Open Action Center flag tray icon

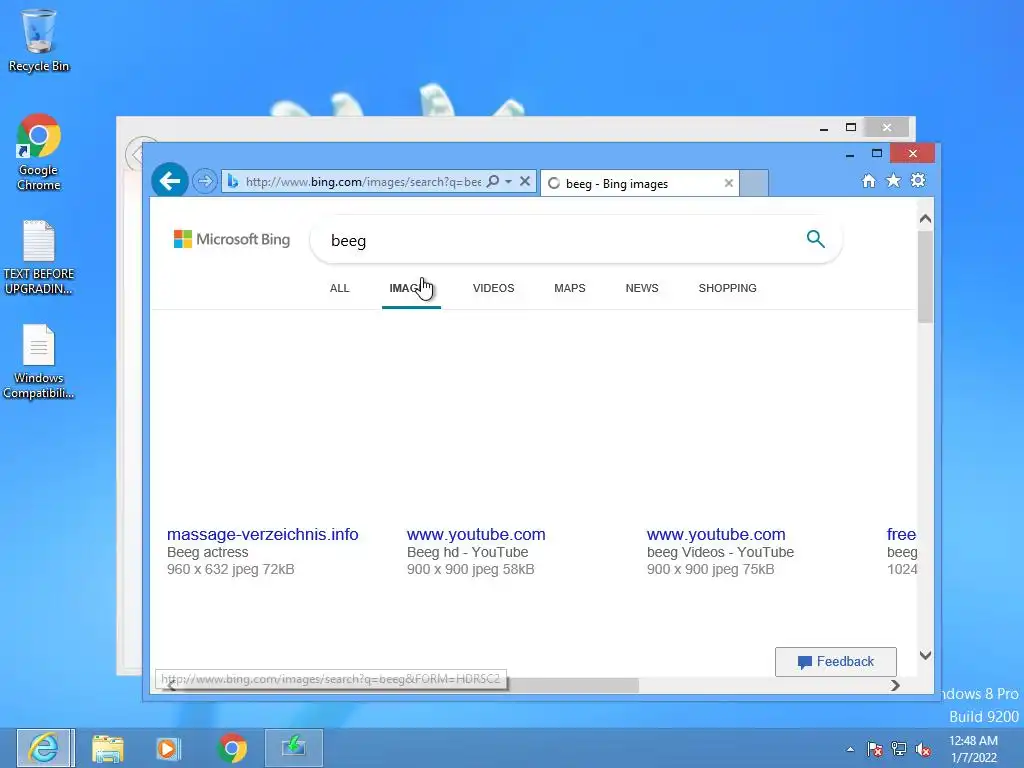pos(874,749)
